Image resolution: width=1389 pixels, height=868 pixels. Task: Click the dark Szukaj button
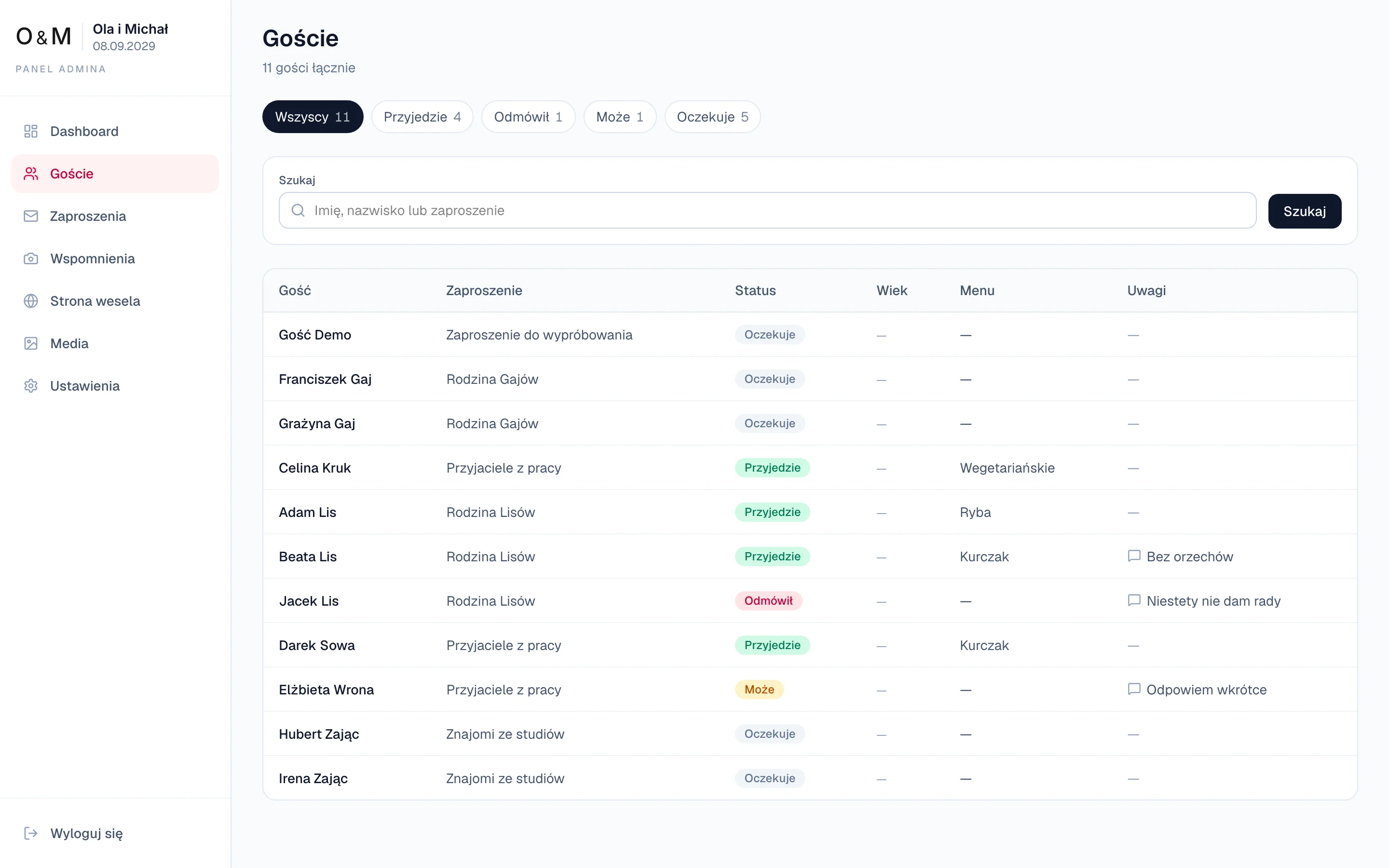point(1304,211)
